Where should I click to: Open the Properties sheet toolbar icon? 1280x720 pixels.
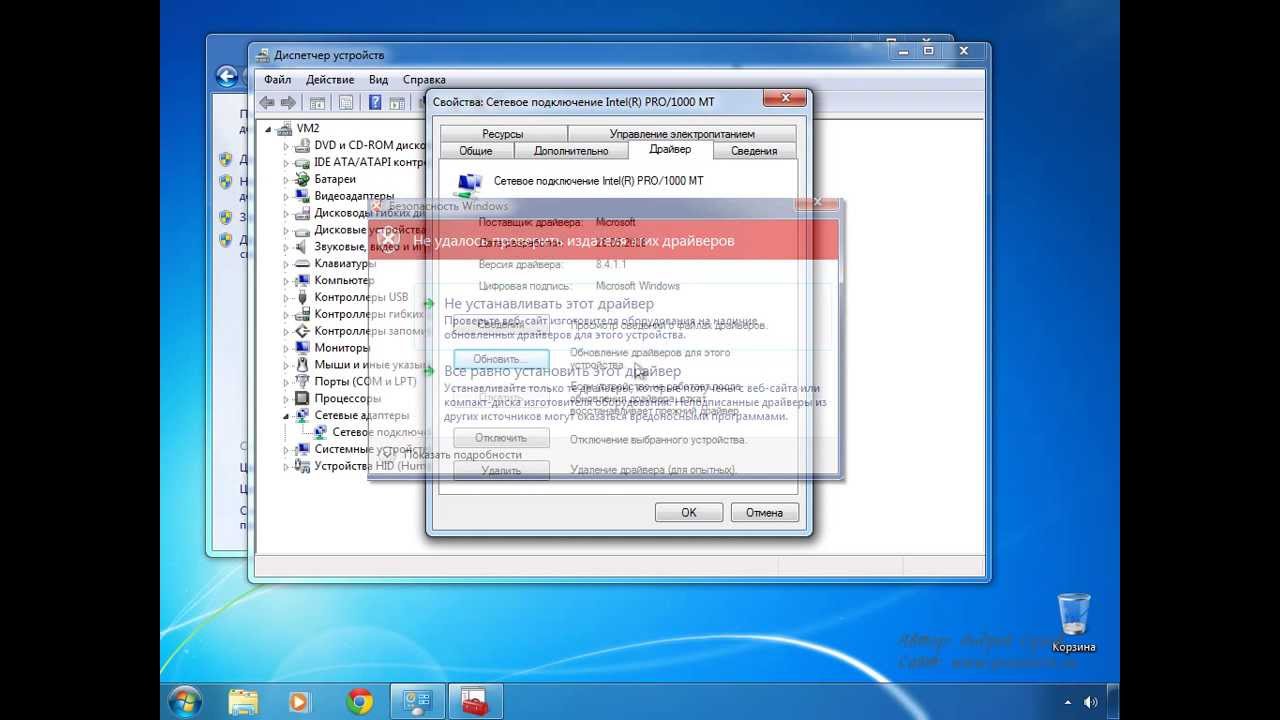click(346, 102)
